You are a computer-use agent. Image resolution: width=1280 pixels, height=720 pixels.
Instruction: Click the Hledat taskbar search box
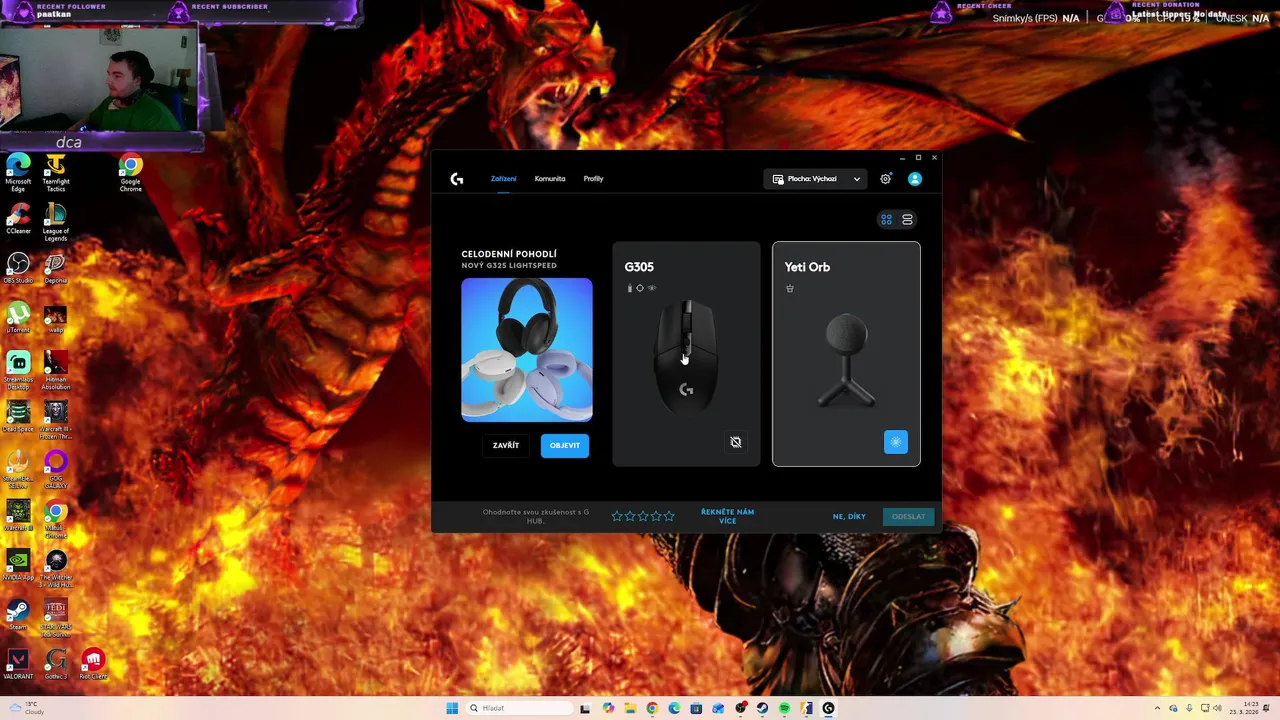click(x=519, y=708)
